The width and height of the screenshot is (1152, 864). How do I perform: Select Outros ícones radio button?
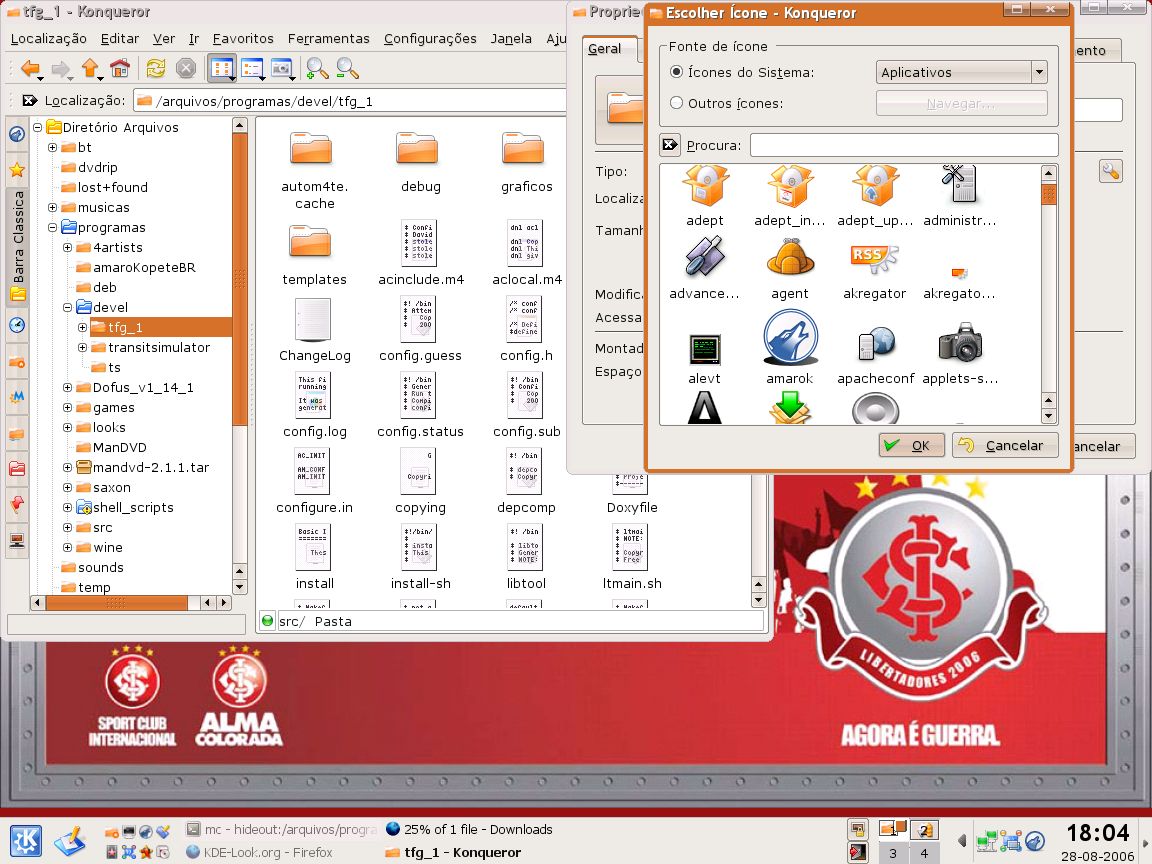coord(677,103)
